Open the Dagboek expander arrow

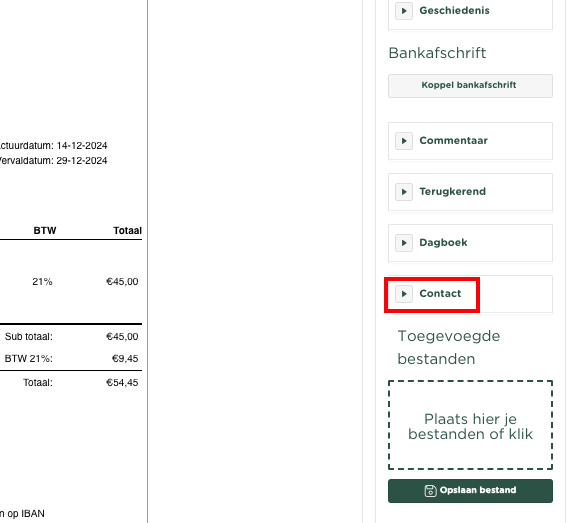point(404,243)
